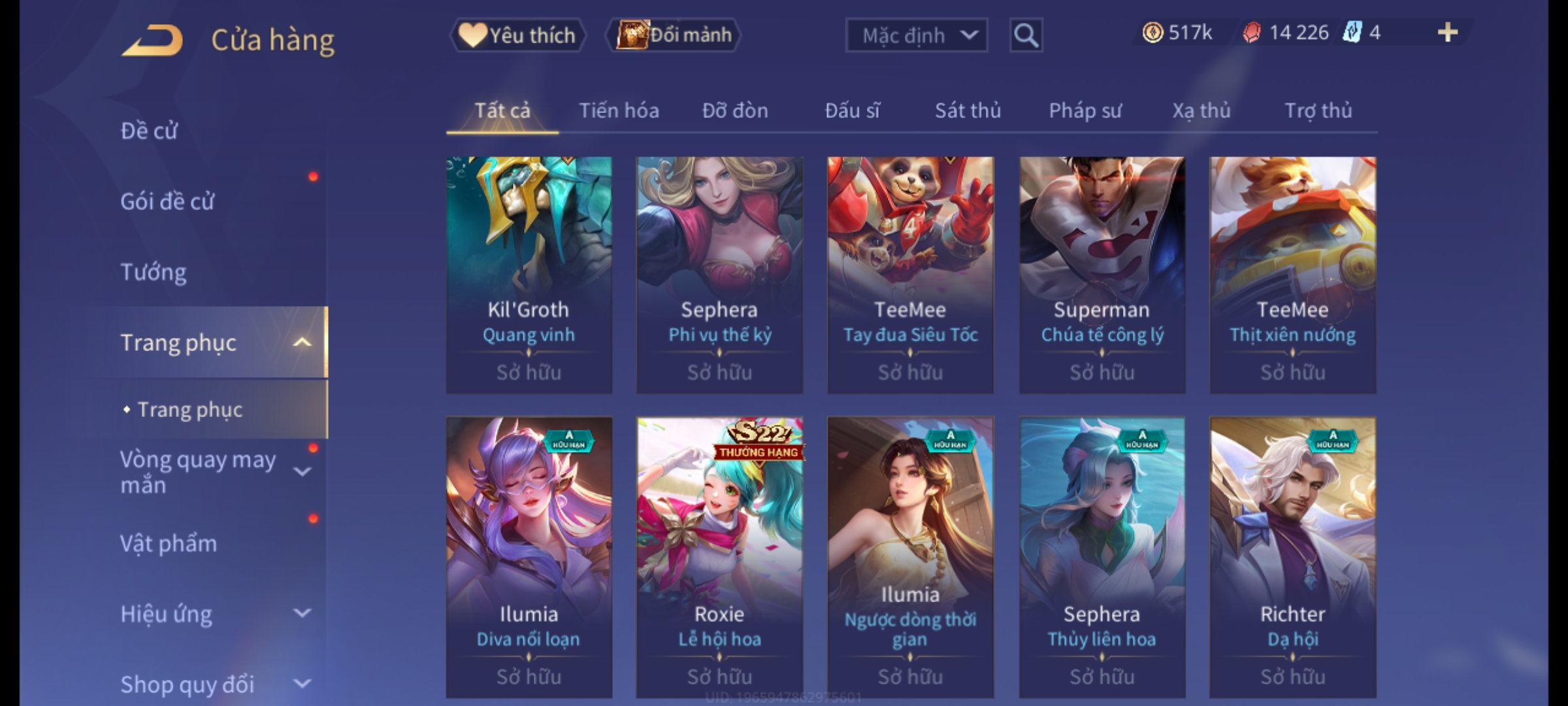Select Superman Chúa tể công lý skin

coord(1102,275)
